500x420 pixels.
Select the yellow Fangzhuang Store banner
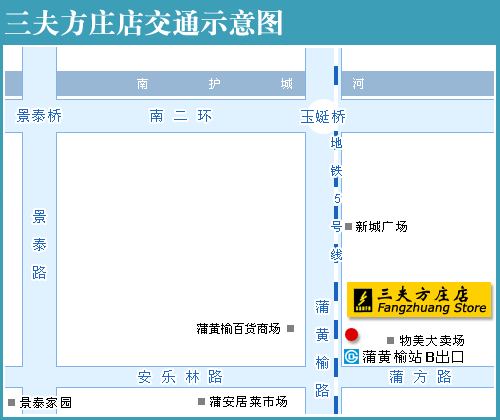point(419,300)
